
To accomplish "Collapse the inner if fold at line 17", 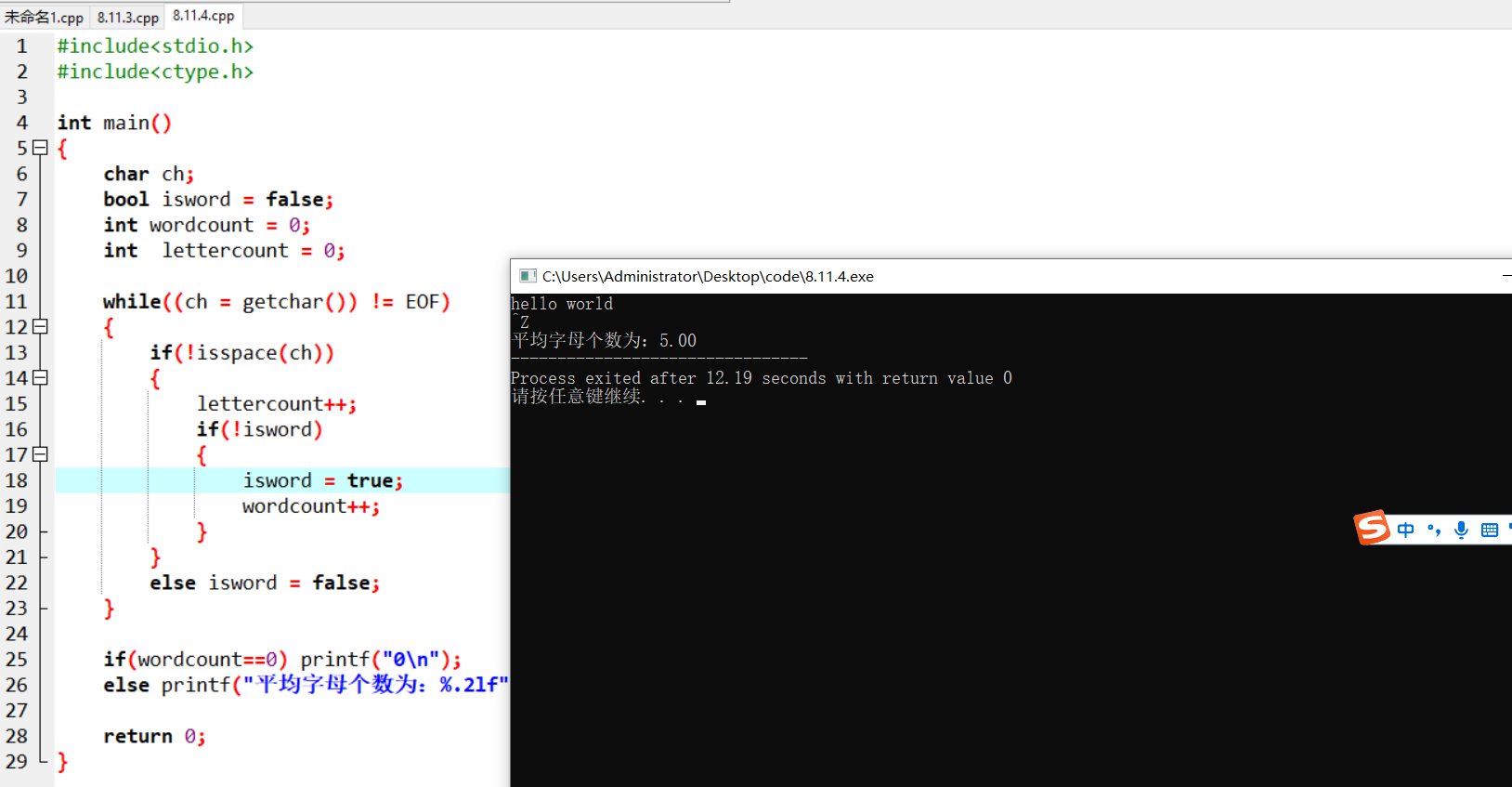I will coord(40,454).
